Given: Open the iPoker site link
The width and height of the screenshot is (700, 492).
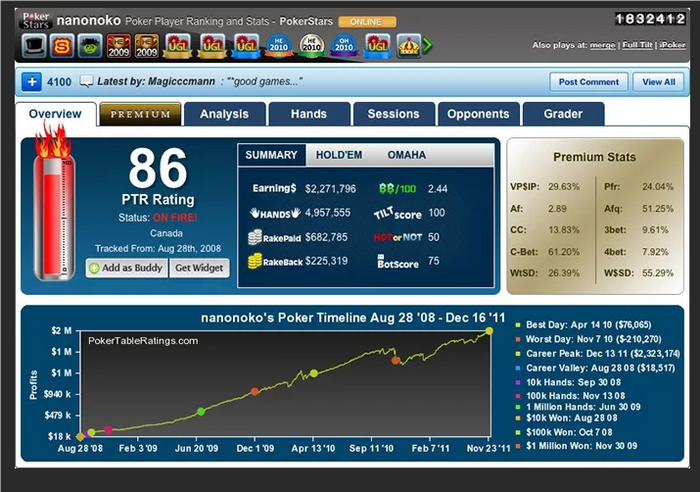Looking at the screenshot, I should point(672,45).
